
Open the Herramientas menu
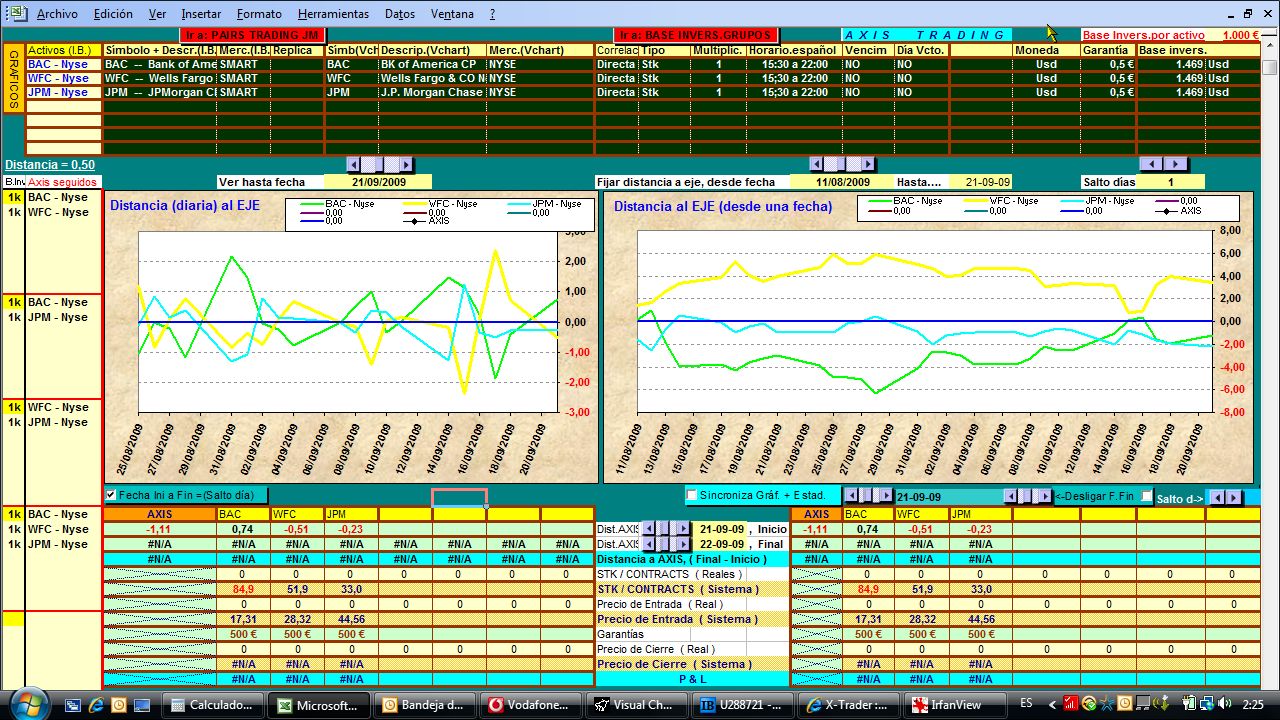click(x=333, y=14)
